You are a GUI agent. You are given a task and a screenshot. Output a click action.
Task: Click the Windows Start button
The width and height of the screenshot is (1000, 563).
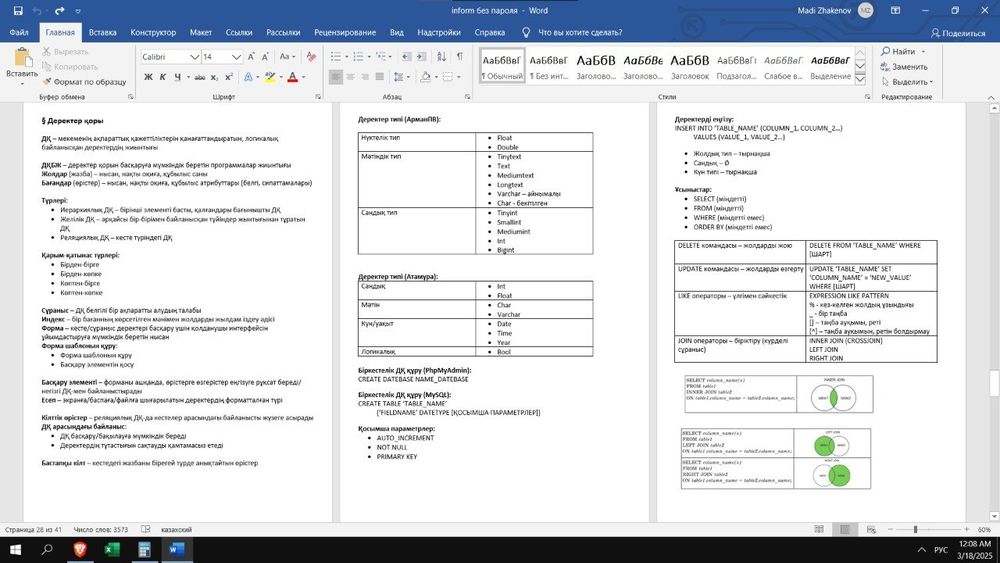[x=15, y=550]
